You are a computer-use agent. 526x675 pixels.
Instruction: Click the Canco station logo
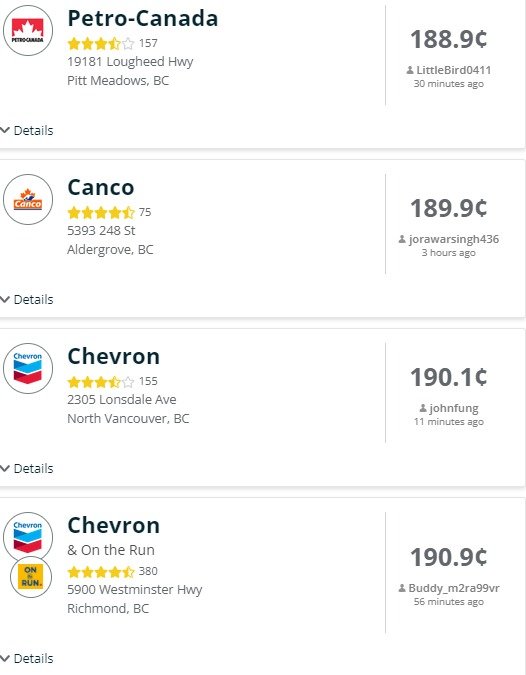click(28, 199)
